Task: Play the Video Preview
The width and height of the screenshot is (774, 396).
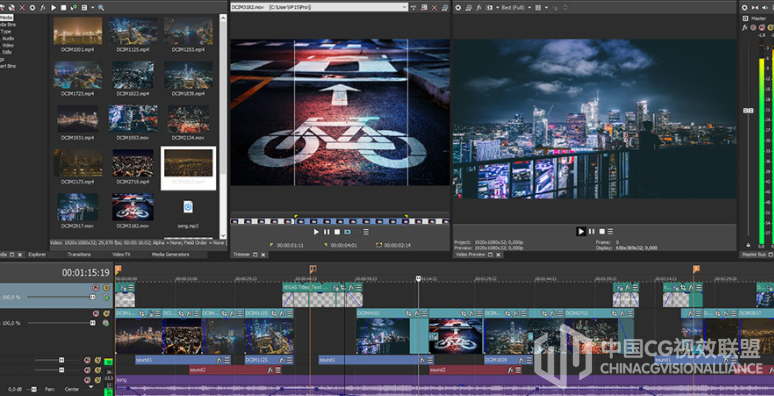Action: [x=581, y=231]
